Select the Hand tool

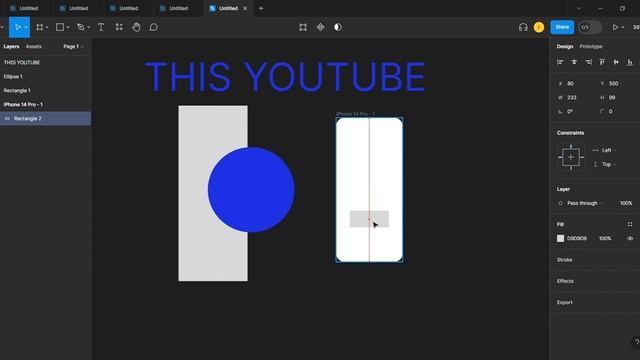click(136, 27)
